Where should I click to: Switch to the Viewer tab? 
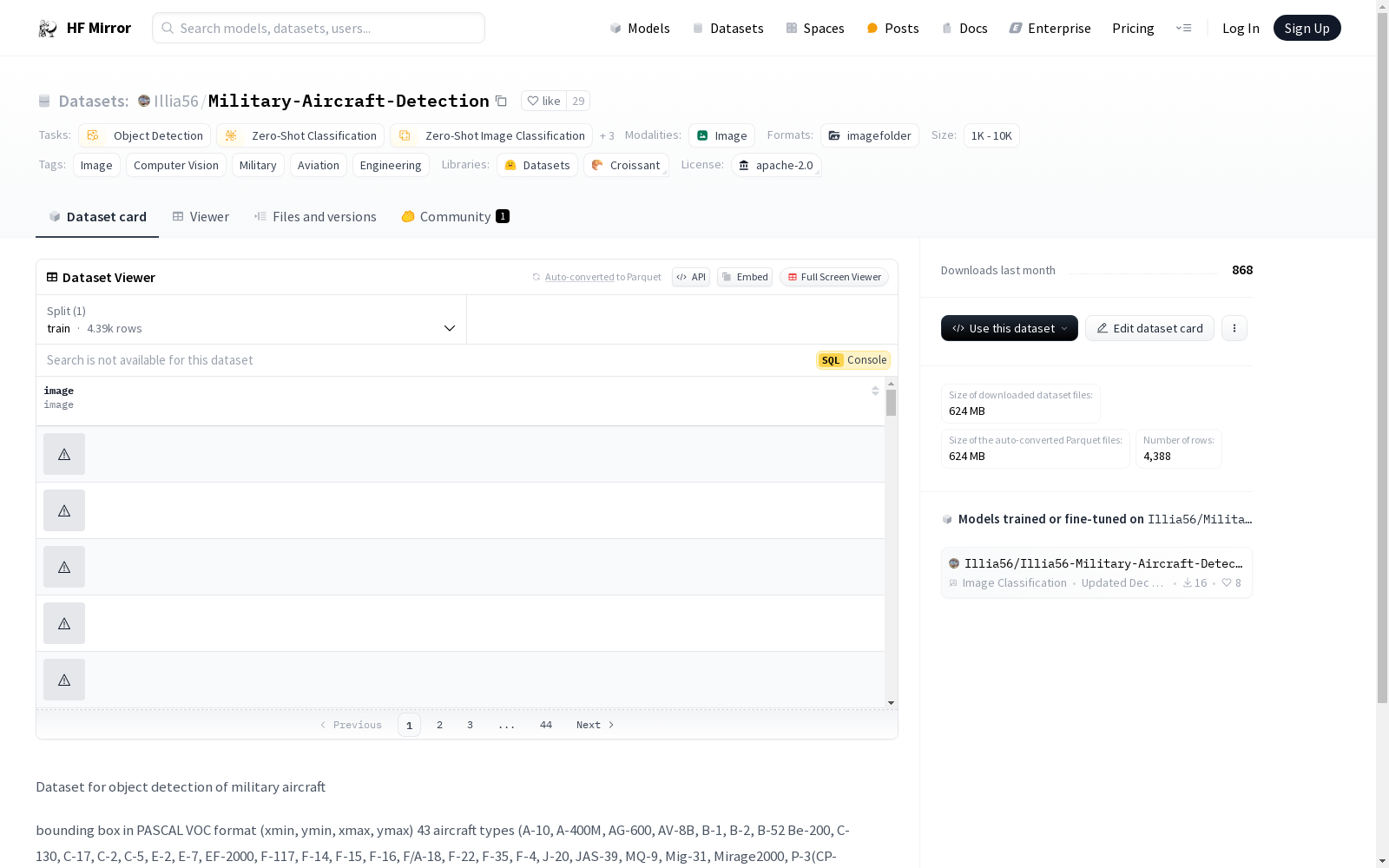coord(201,217)
